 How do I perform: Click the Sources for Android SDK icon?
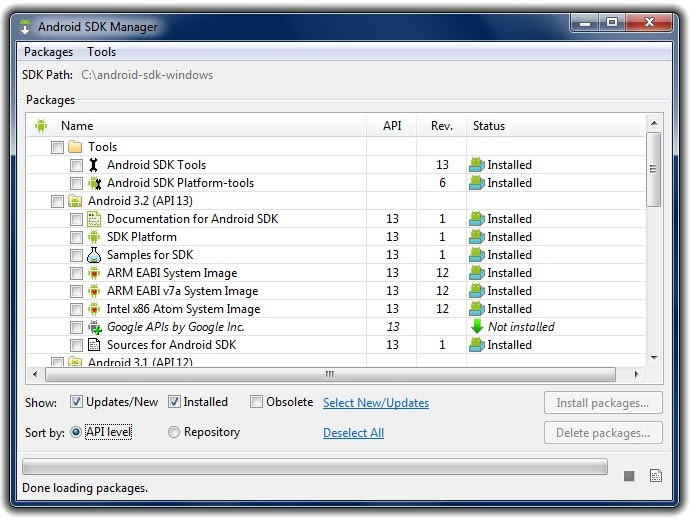click(94, 345)
